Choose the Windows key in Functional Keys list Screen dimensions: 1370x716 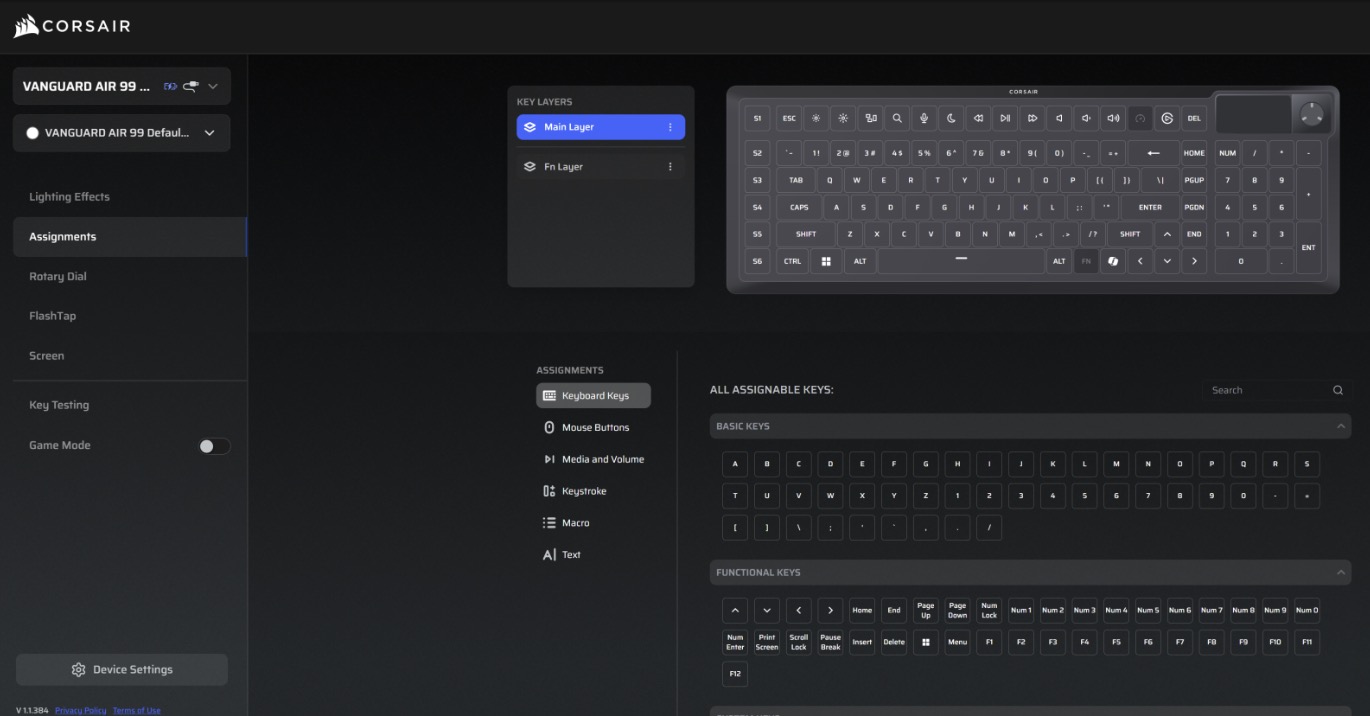(925, 642)
